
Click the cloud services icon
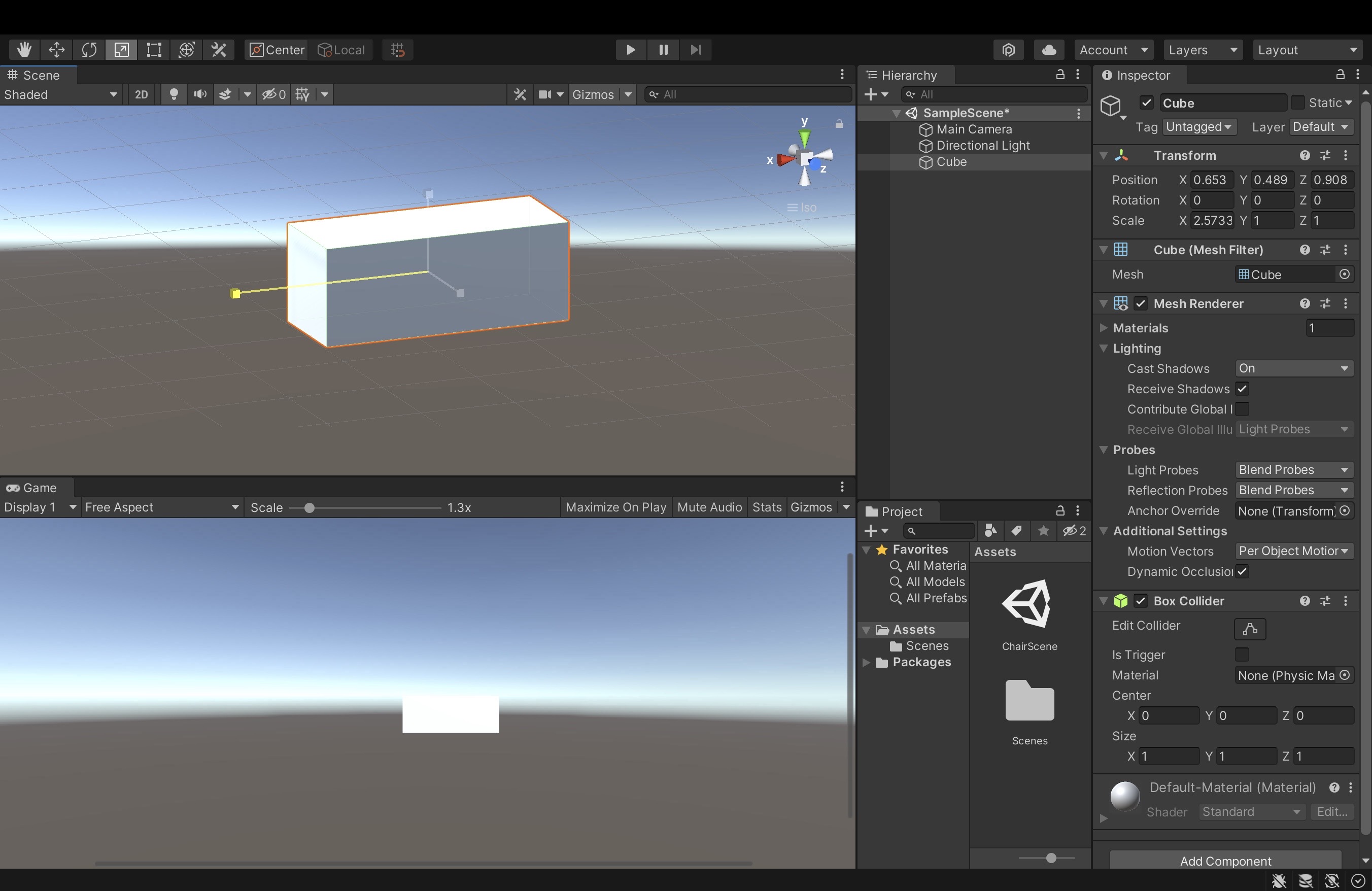click(x=1049, y=50)
